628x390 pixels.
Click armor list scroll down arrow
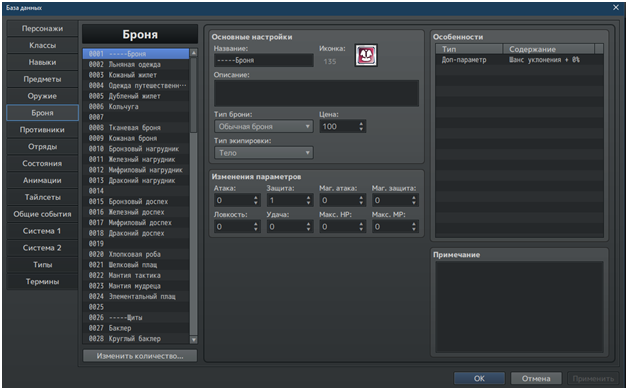193,340
